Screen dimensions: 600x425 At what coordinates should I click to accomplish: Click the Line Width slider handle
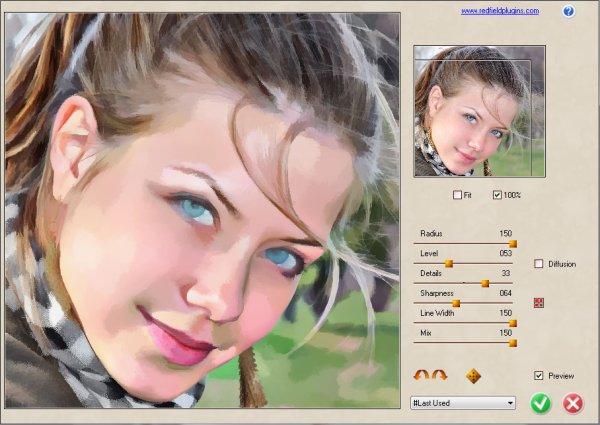click(x=513, y=323)
